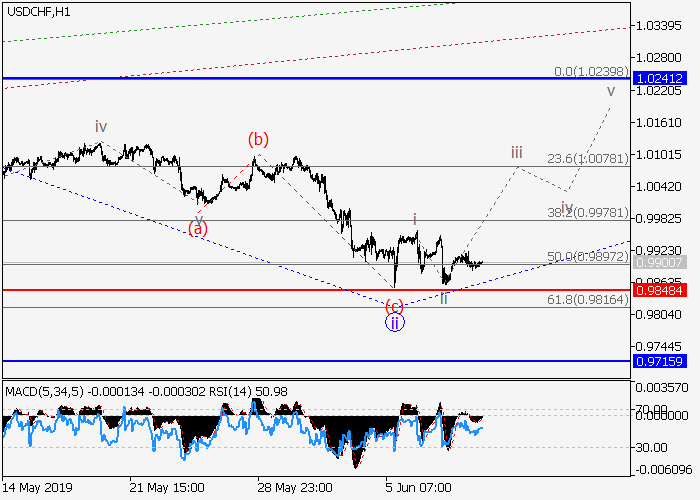Click the USDCHF,H1 chart title
This screenshot has width=700, height=500.
point(35,11)
